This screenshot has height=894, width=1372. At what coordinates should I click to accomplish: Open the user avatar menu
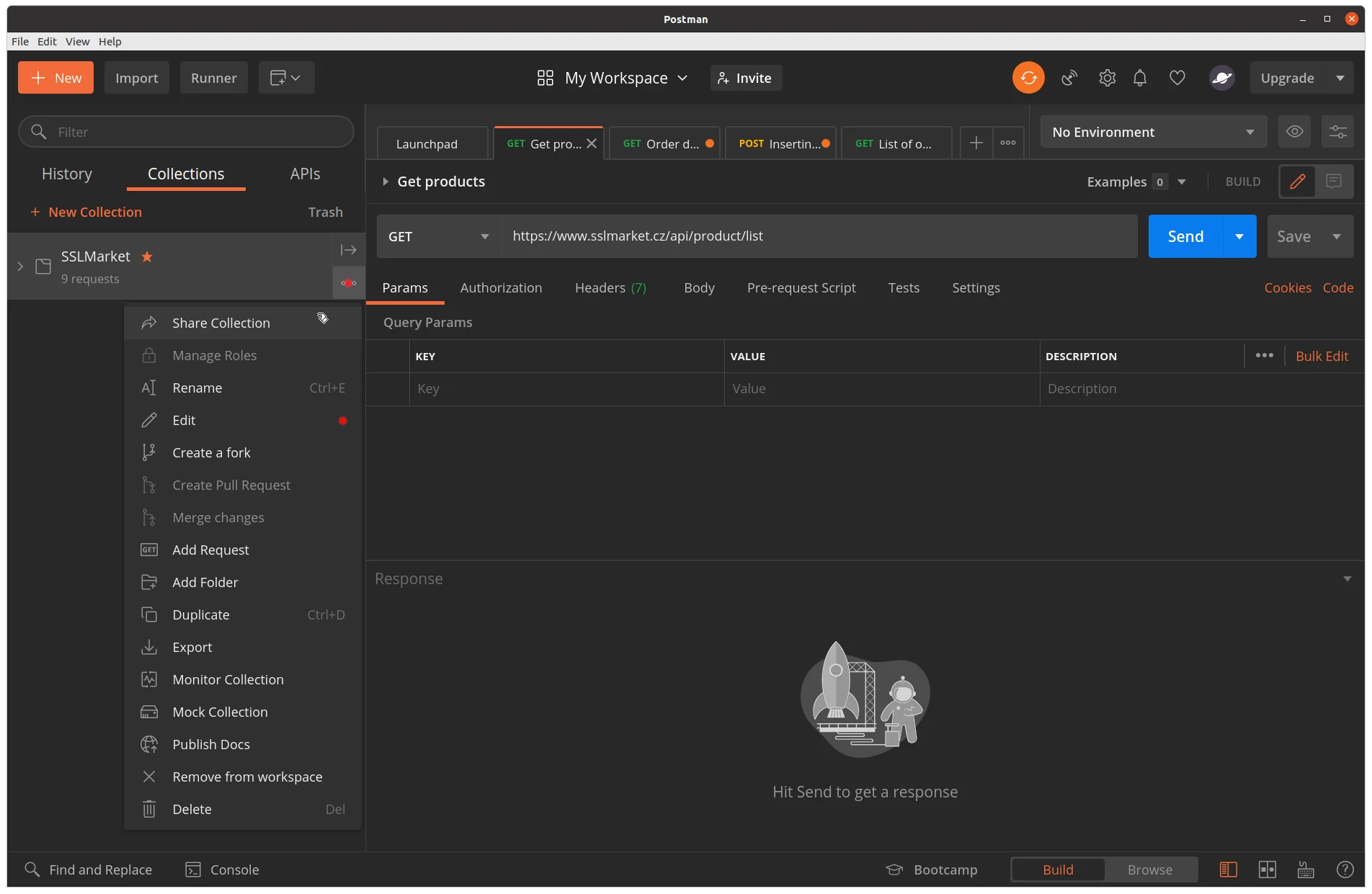coord(1222,78)
